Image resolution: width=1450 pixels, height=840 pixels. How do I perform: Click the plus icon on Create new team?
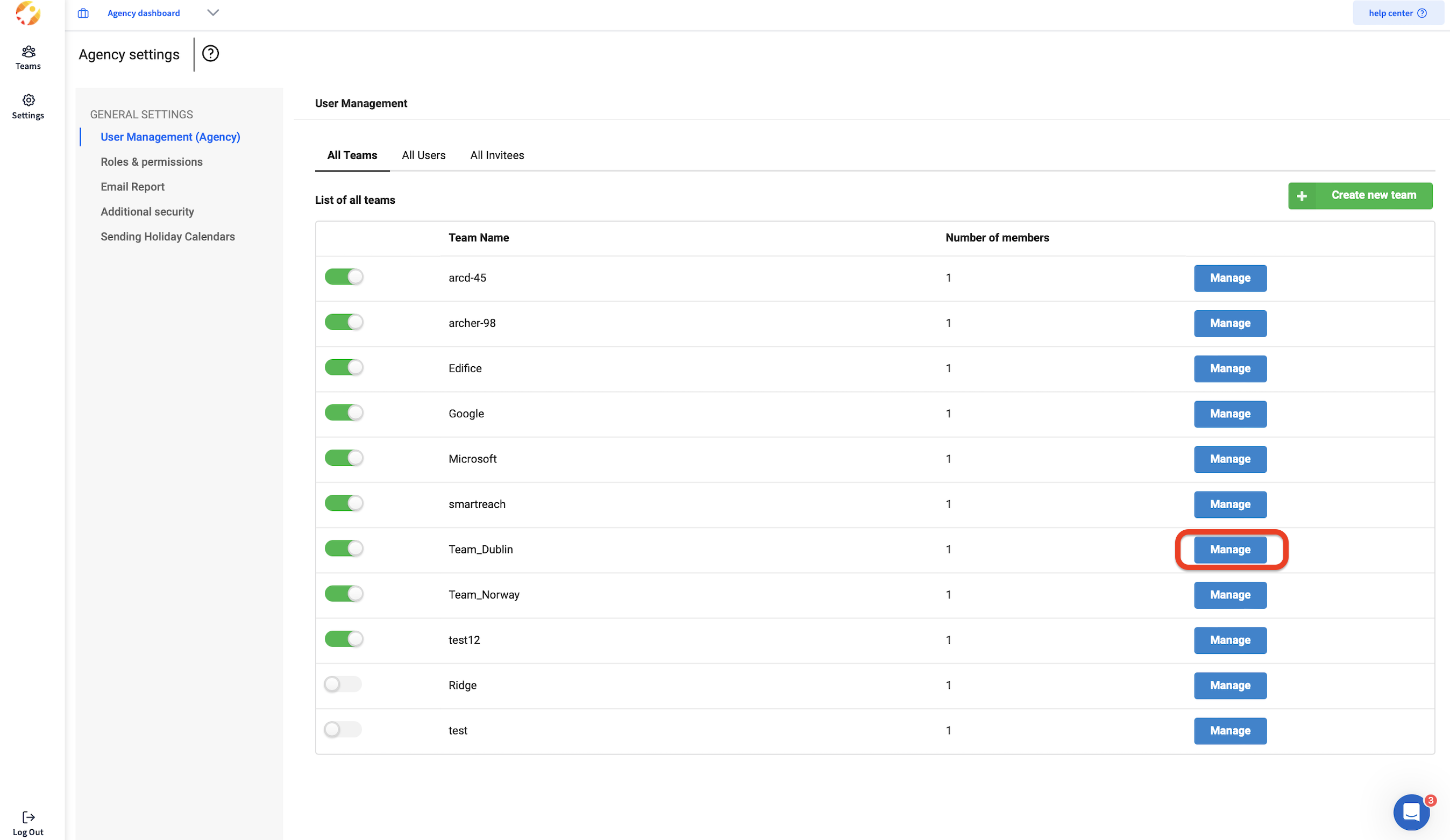pyautogui.click(x=1302, y=196)
